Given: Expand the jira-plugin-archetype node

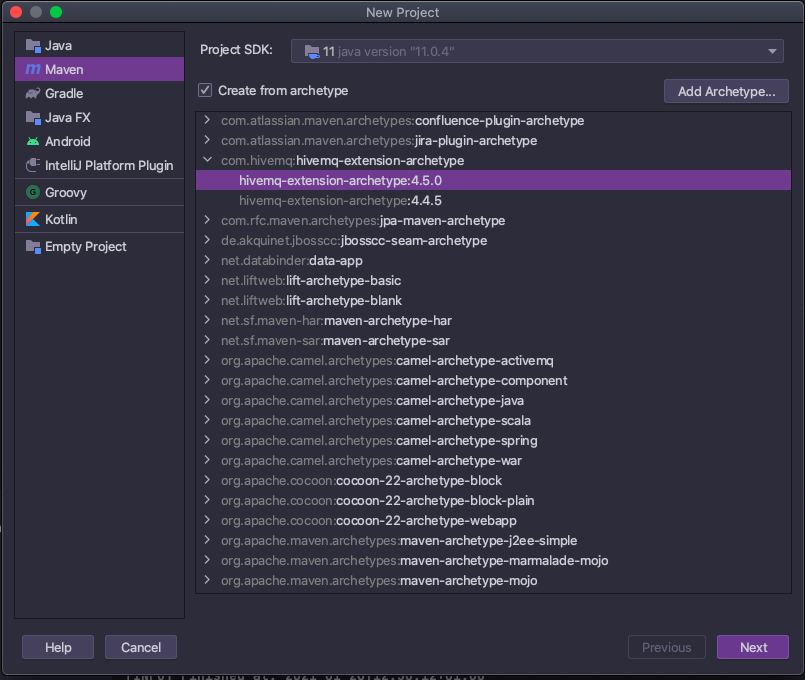Looking at the screenshot, I should click(207, 140).
